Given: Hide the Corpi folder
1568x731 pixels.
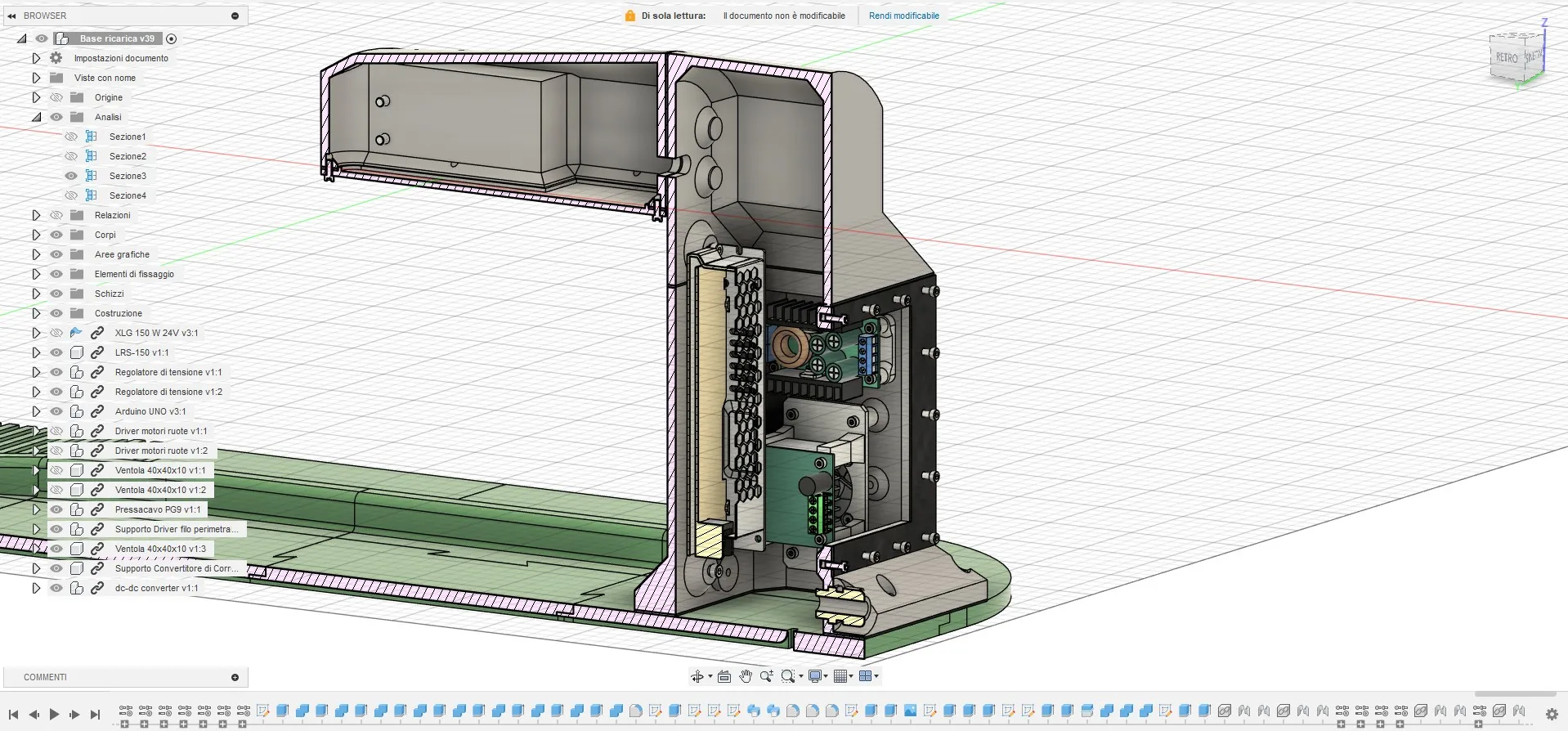Looking at the screenshot, I should click(x=56, y=235).
